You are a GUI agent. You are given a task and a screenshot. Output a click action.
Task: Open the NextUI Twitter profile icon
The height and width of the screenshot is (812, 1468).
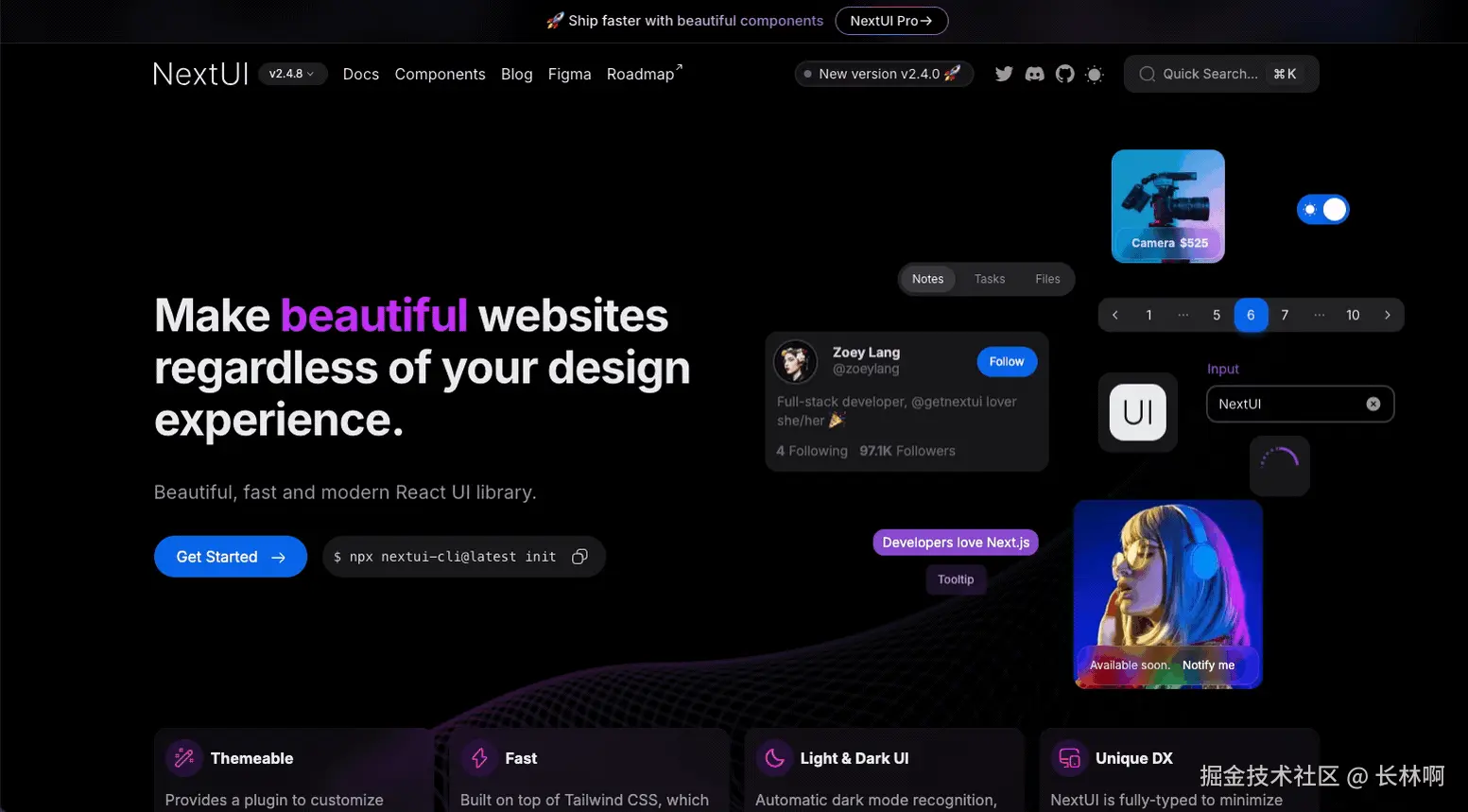click(x=1004, y=74)
